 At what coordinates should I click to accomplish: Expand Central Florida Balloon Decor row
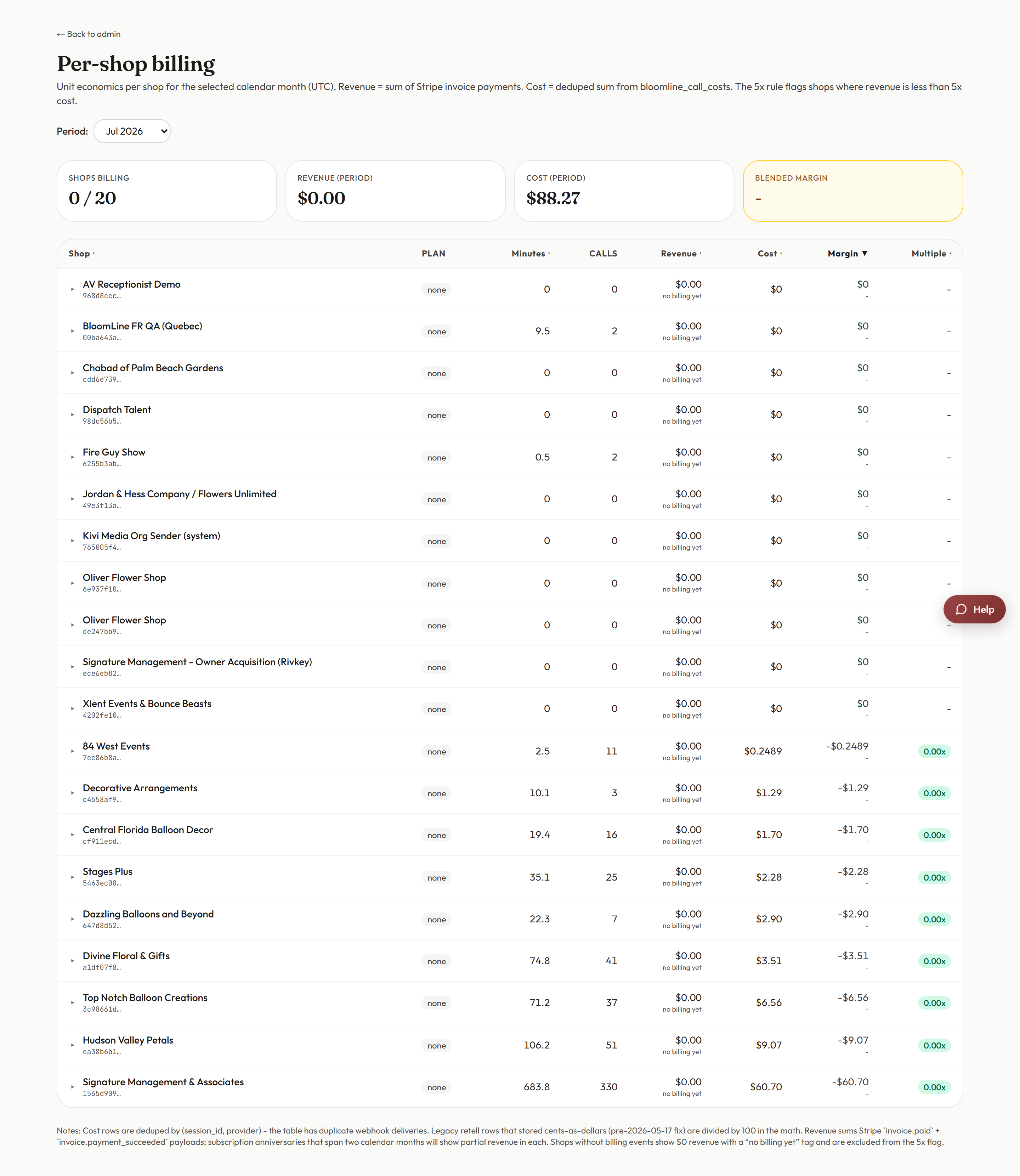(72, 835)
